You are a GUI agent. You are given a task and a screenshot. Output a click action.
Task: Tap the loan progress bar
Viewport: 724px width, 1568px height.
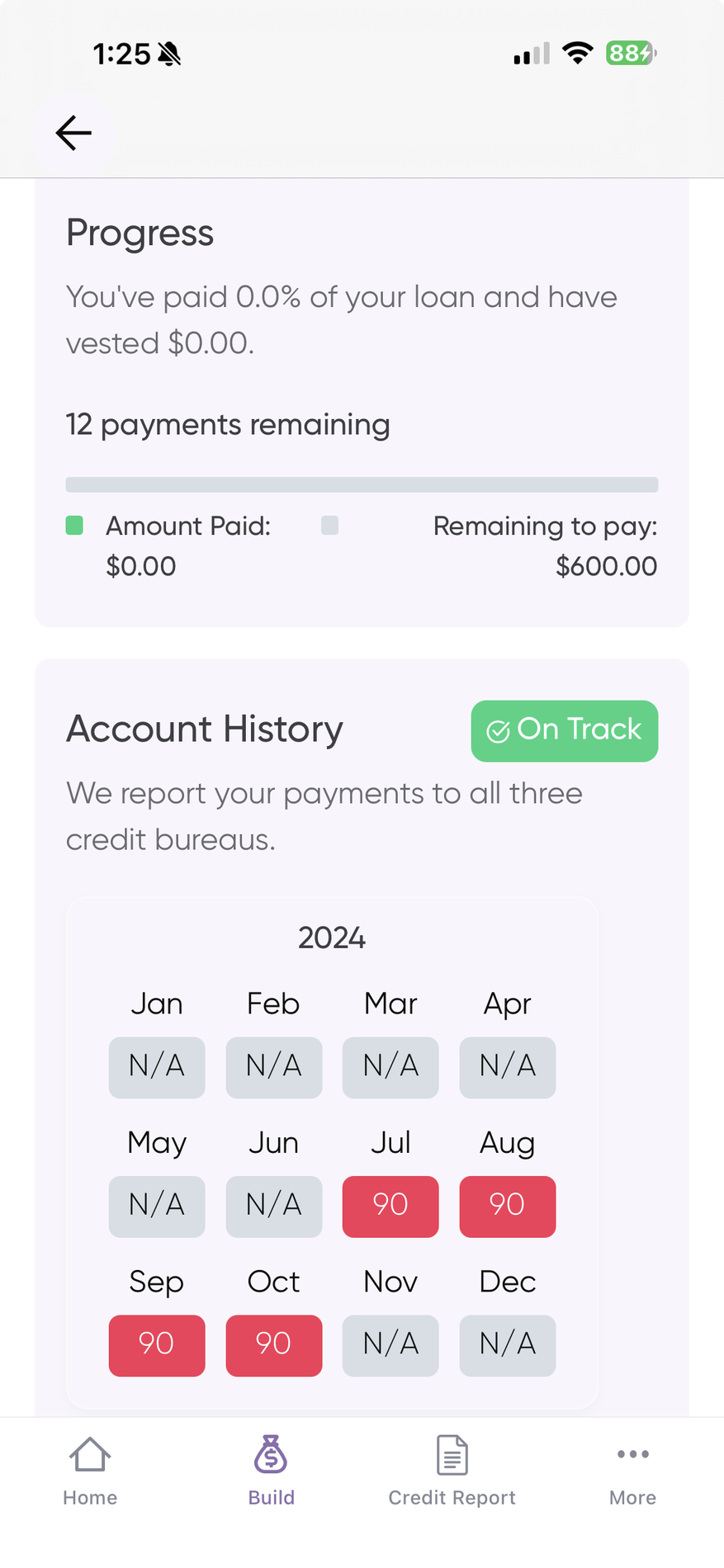[362, 484]
